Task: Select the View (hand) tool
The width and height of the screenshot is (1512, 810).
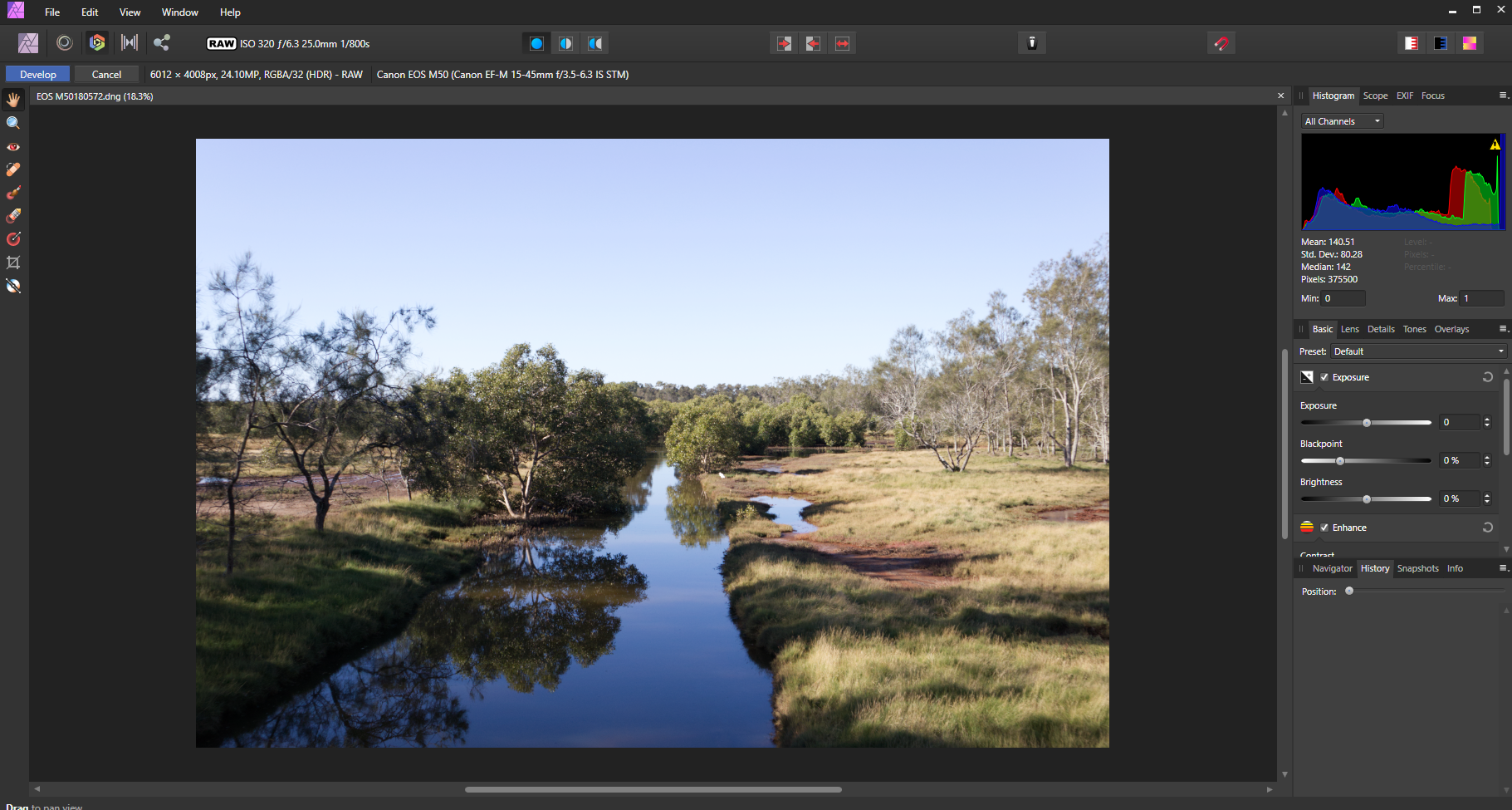Action: 13,100
